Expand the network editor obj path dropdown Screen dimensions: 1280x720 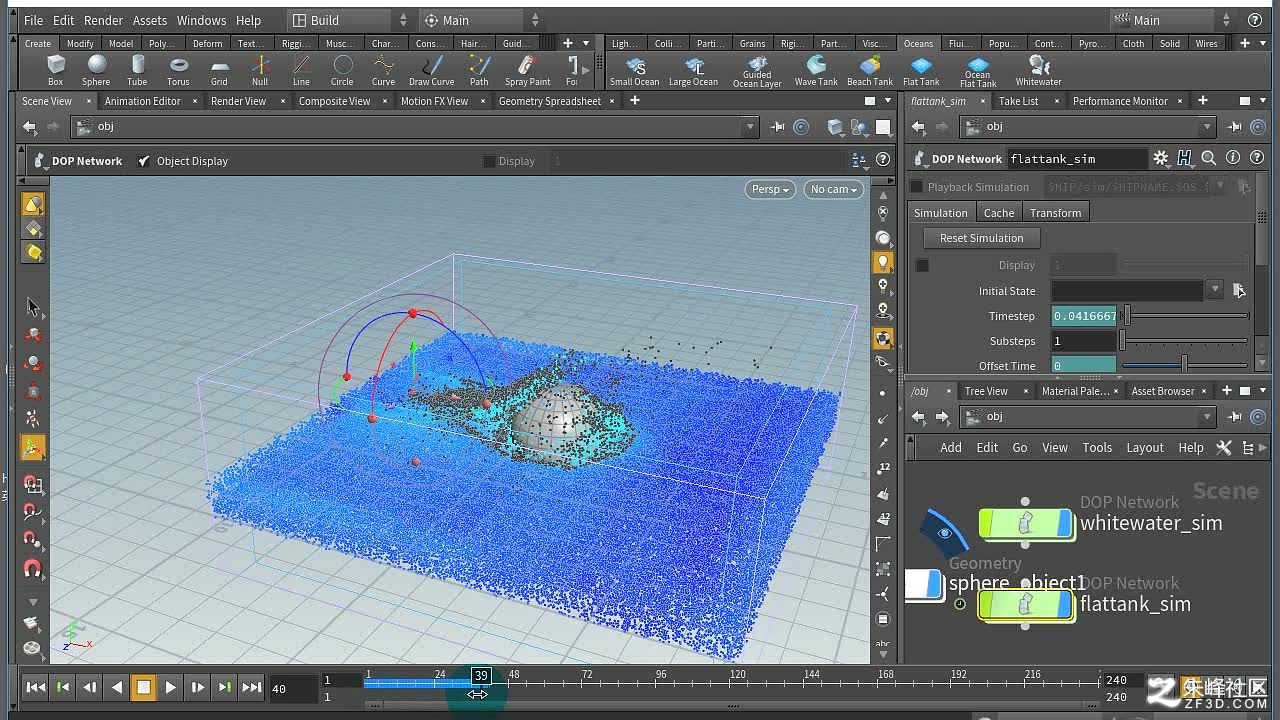tap(1208, 417)
